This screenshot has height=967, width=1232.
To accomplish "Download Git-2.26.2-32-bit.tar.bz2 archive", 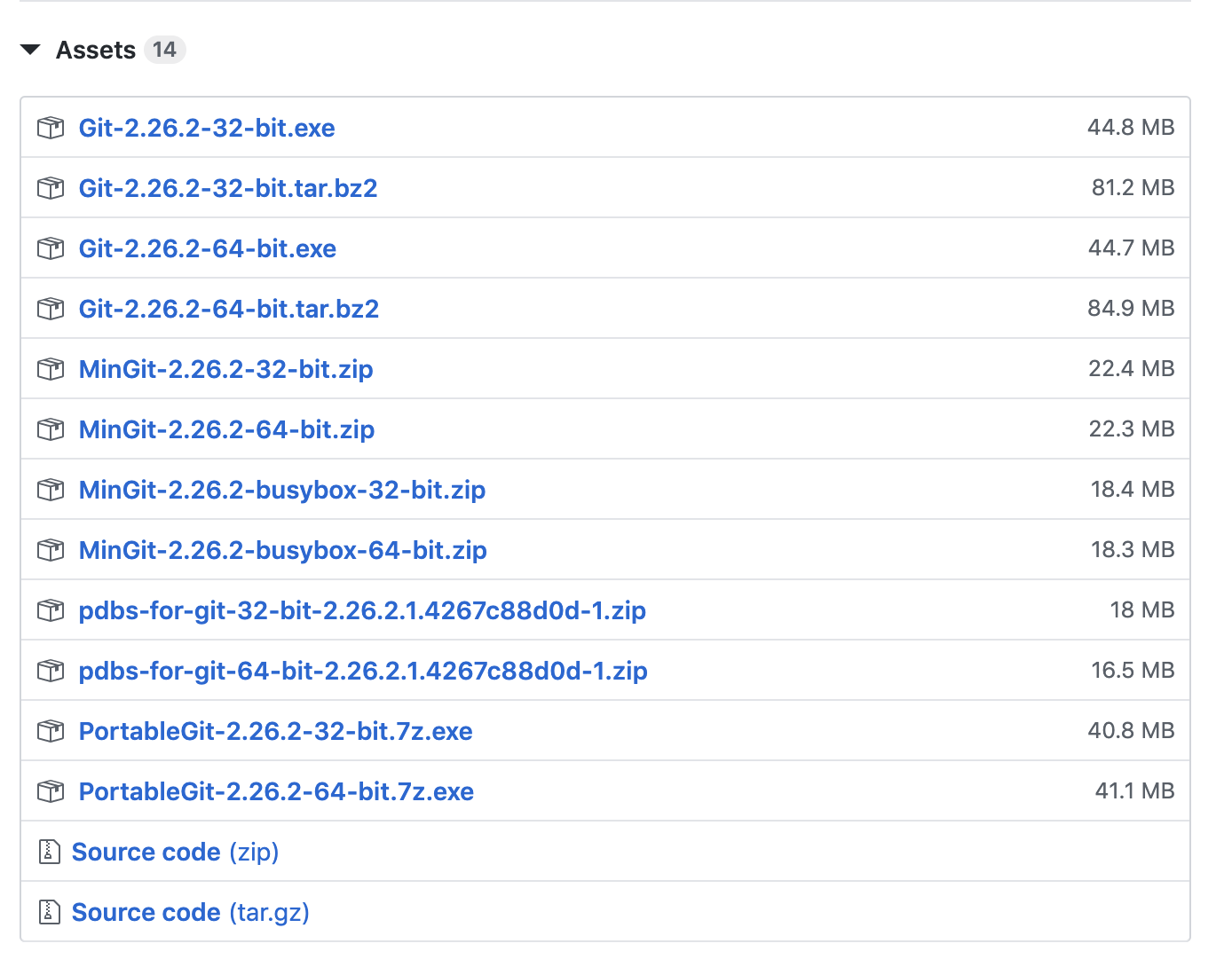I will [228, 188].
